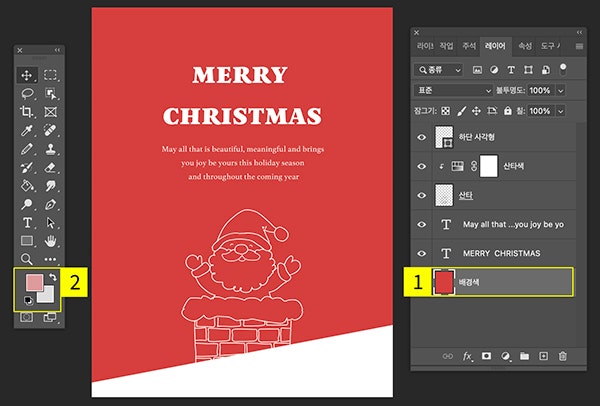Filter layers by pixel layers
Image resolution: width=600 pixels, height=406 pixels.
pos(477,70)
